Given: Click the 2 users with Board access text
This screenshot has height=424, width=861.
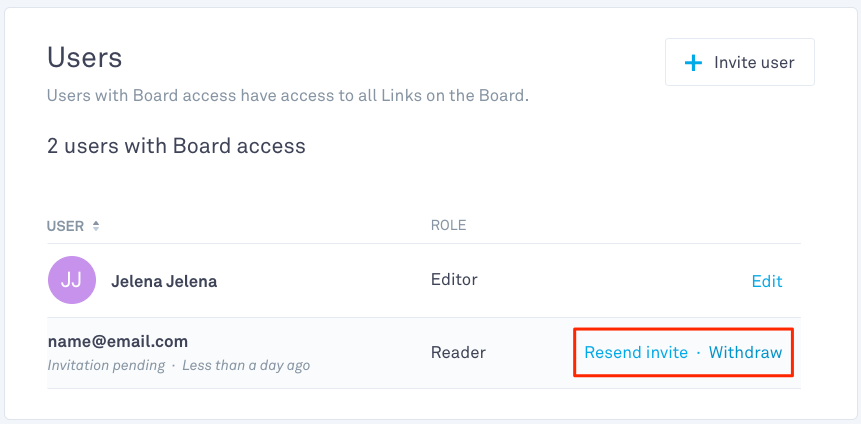Looking at the screenshot, I should click(x=176, y=146).
